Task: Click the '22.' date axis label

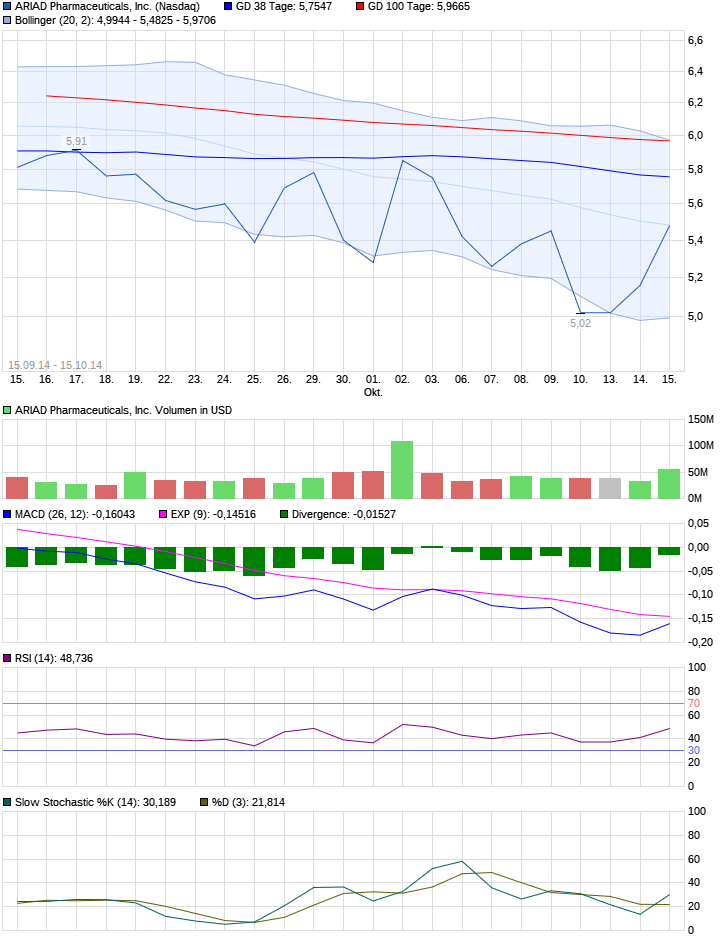Action: [165, 379]
